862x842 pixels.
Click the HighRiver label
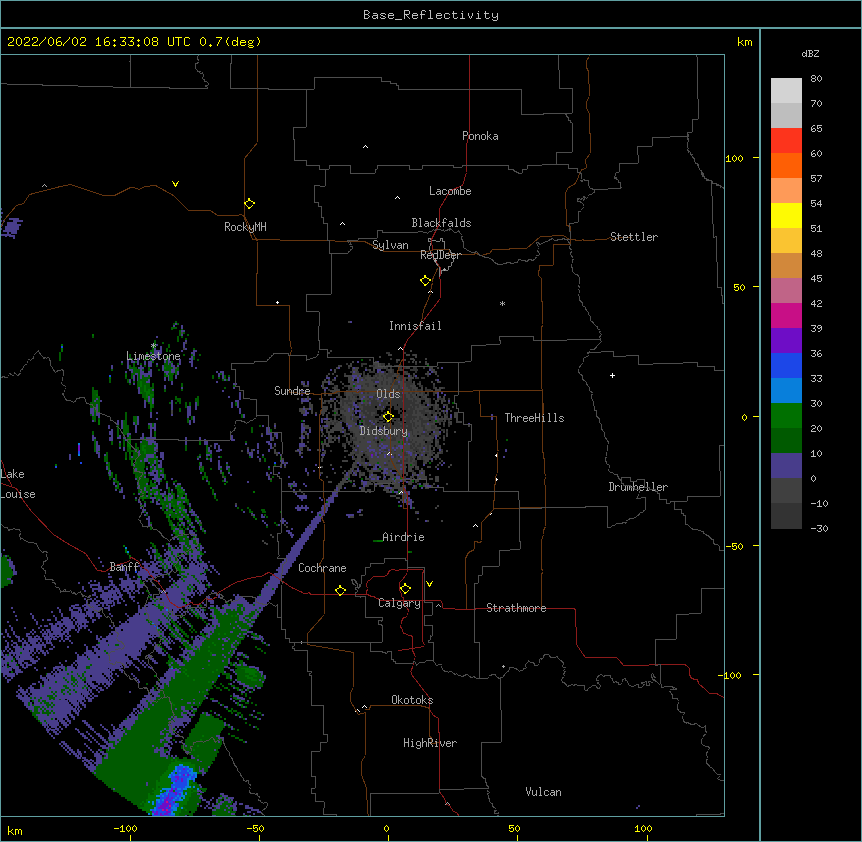point(430,743)
